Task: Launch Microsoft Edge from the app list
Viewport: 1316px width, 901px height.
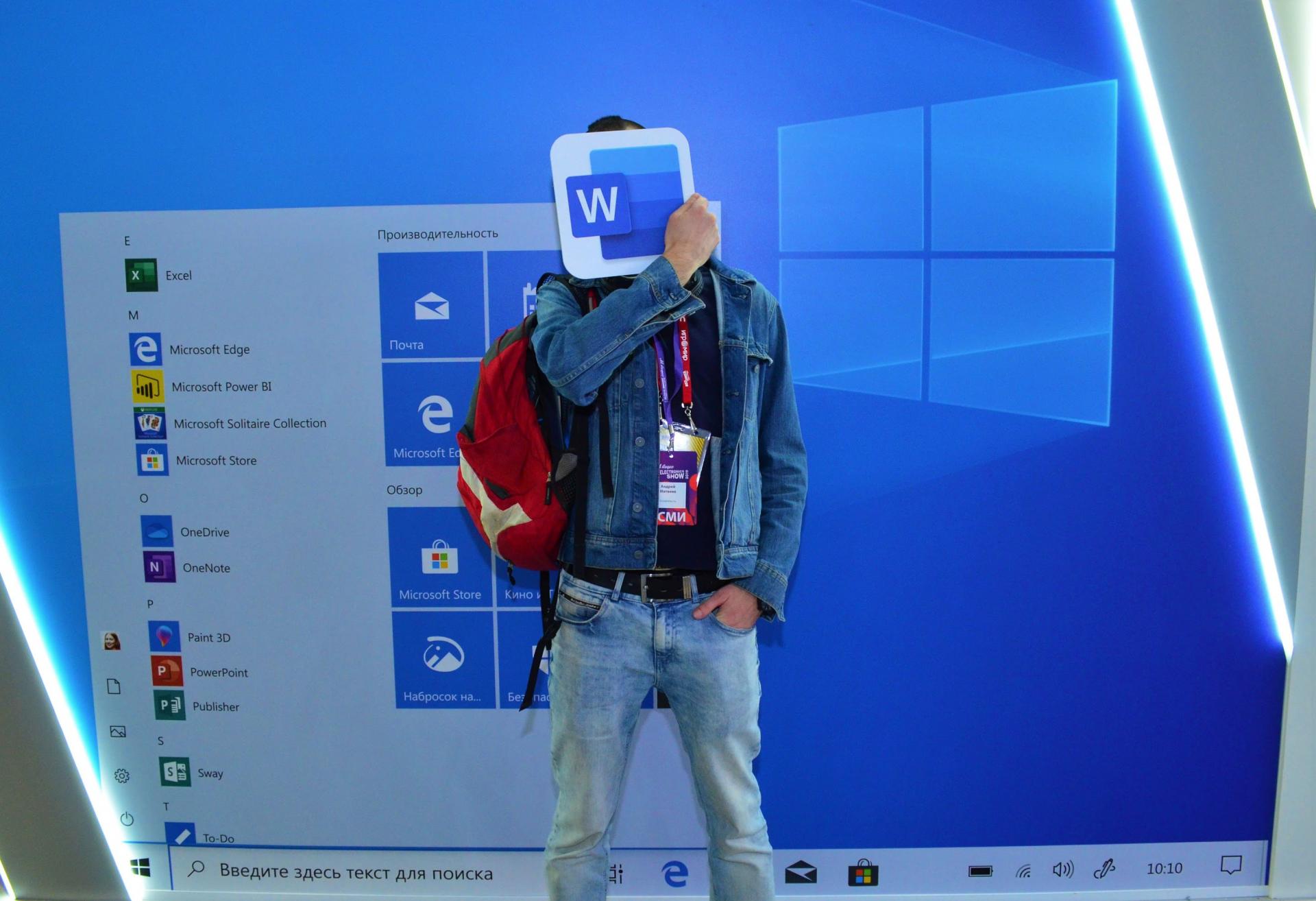Action: (190, 349)
